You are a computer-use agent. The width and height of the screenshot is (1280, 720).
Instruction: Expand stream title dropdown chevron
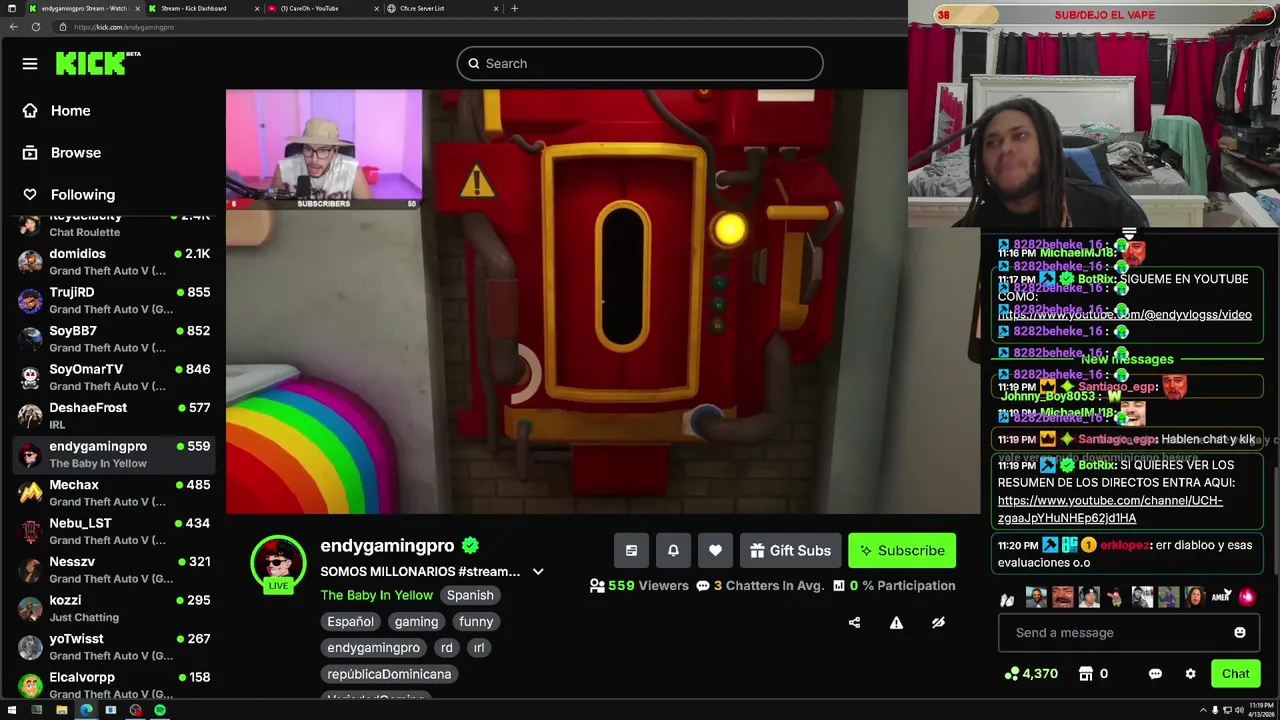pyautogui.click(x=538, y=572)
